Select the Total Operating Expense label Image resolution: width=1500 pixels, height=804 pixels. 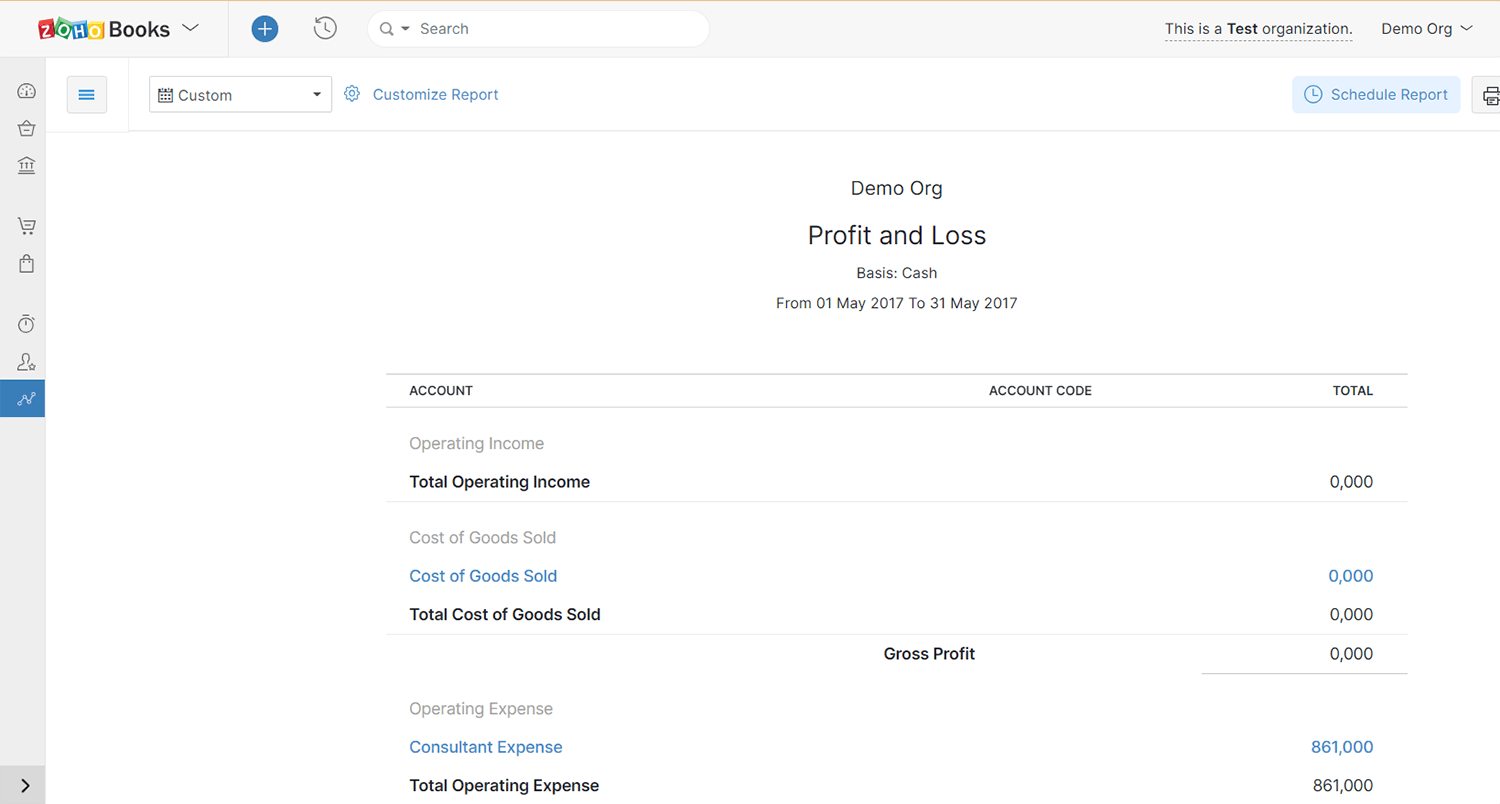pyautogui.click(x=504, y=786)
